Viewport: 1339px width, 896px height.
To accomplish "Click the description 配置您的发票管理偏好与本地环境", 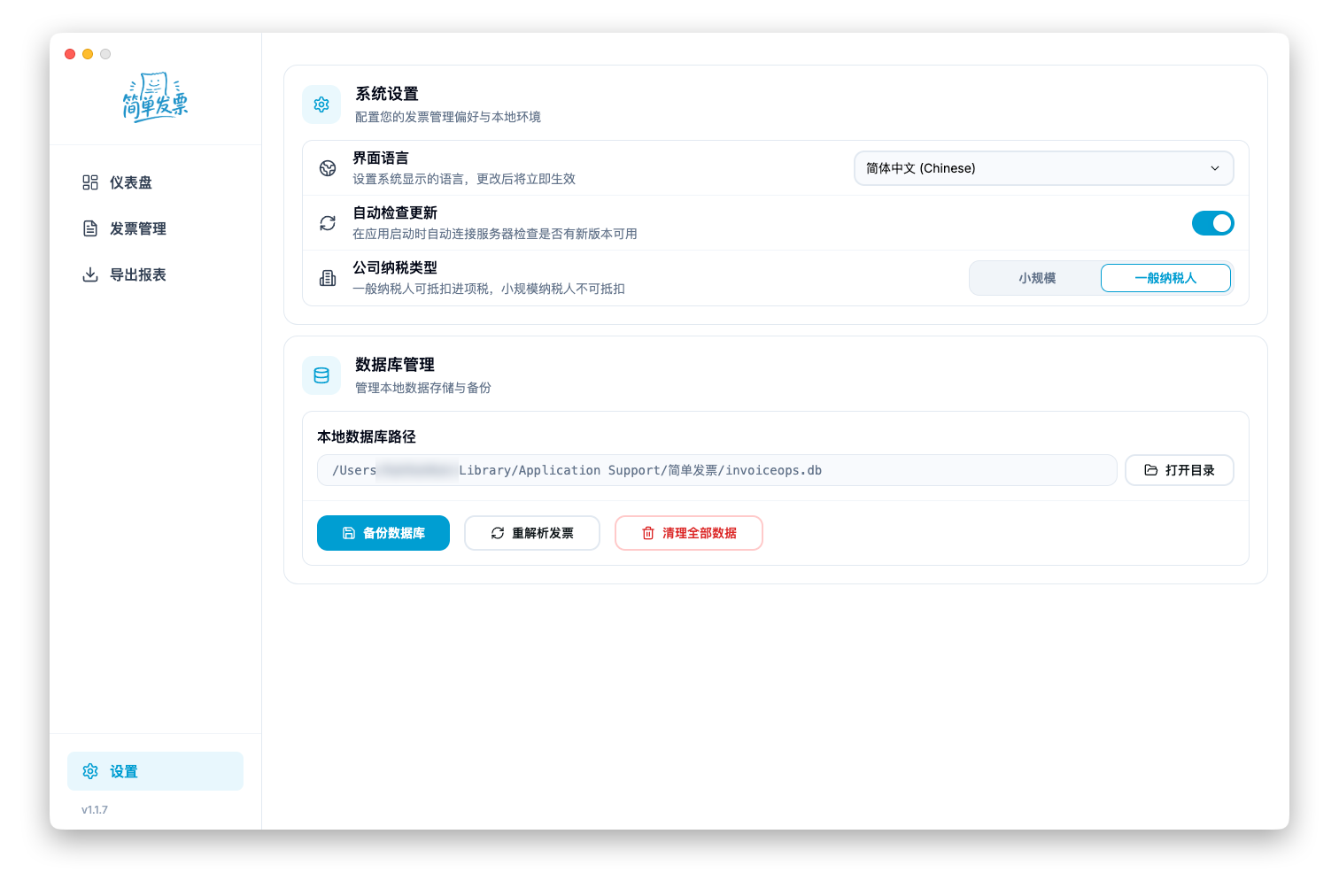I will coord(448,117).
